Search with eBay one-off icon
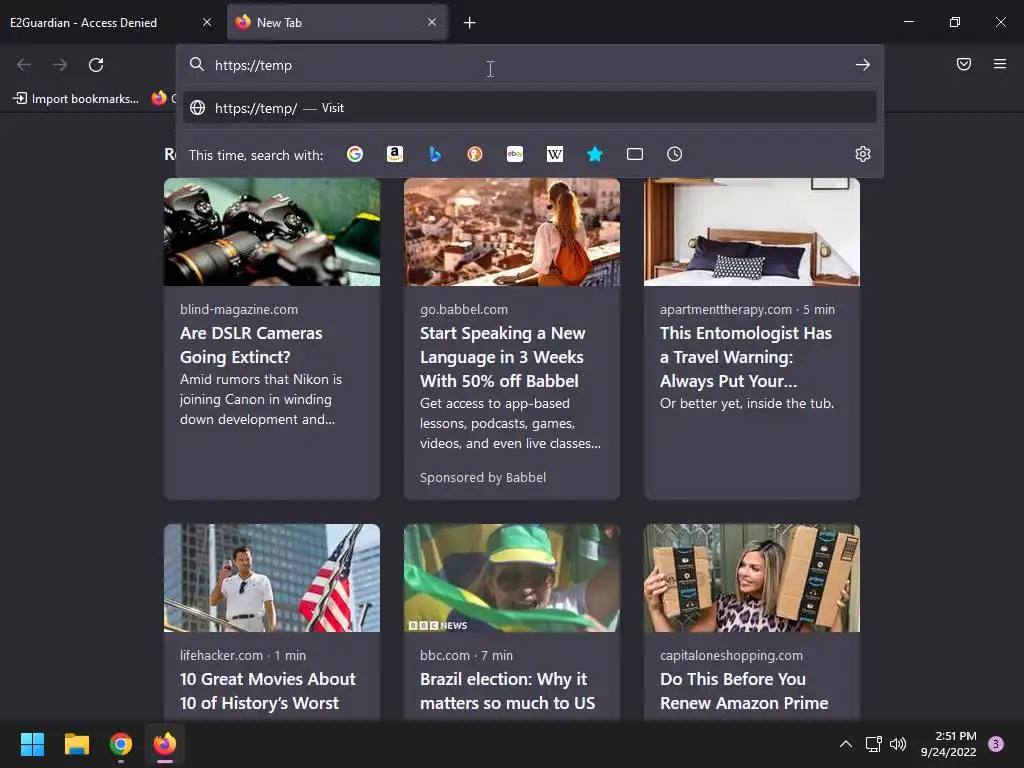 (x=515, y=154)
